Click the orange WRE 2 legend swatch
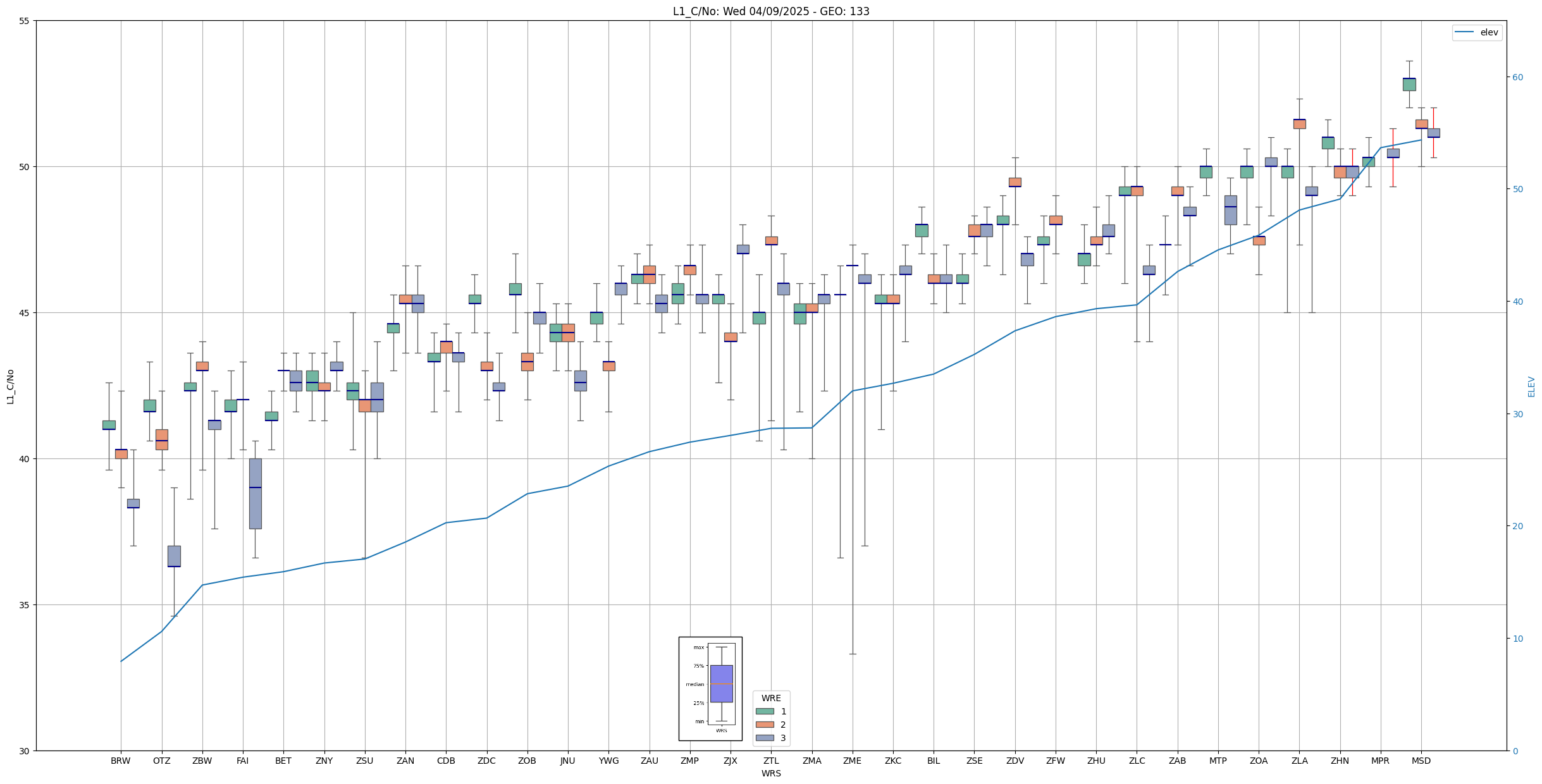The width and height of the screenshot is (1542, 784). pos(765,725)
